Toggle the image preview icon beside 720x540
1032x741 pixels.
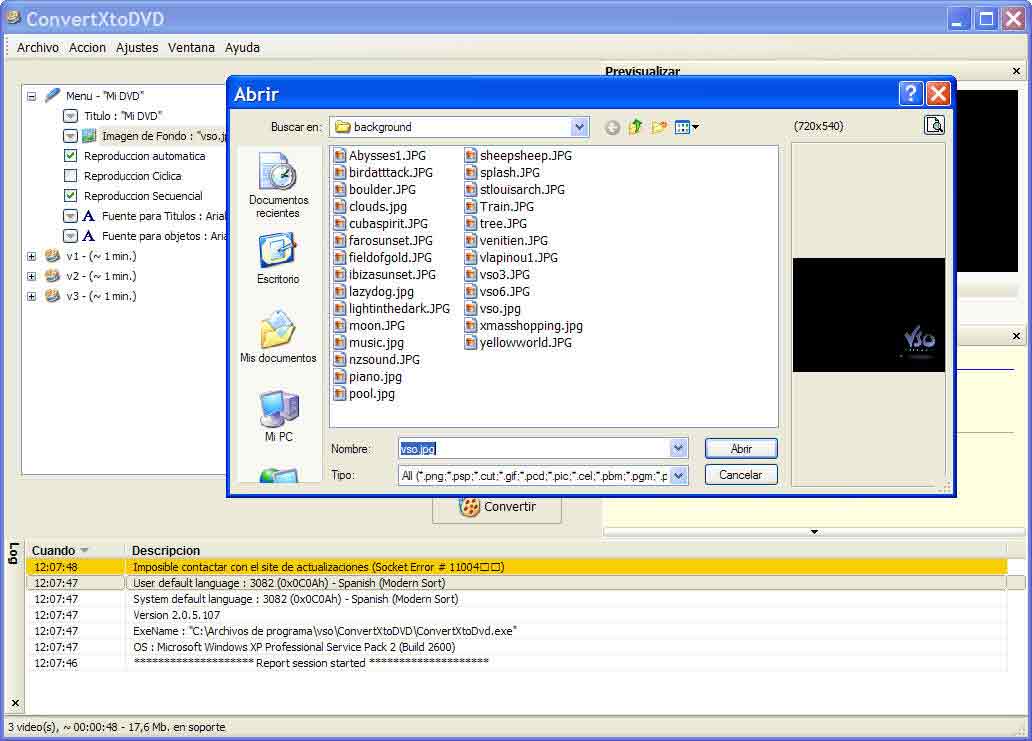click(934, 125)
